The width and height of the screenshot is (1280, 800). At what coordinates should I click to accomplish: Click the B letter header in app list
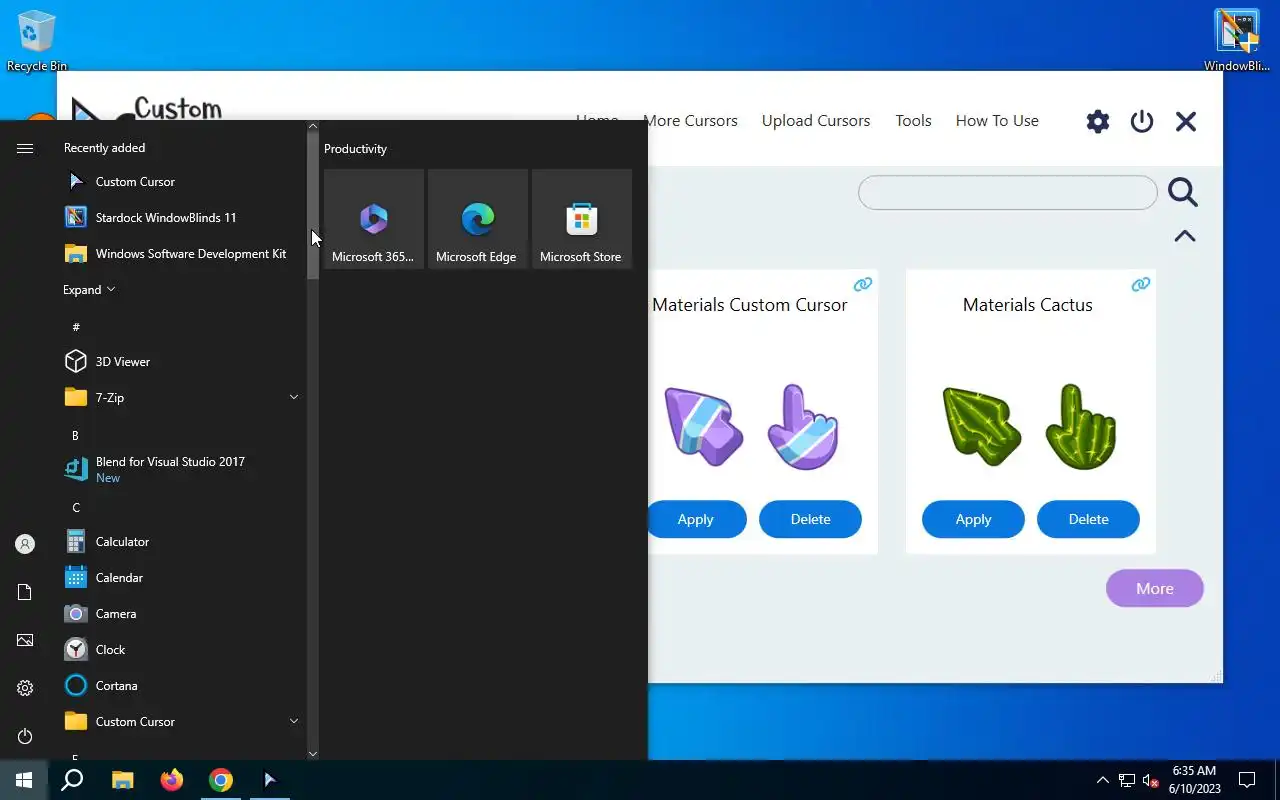(75, 435)
